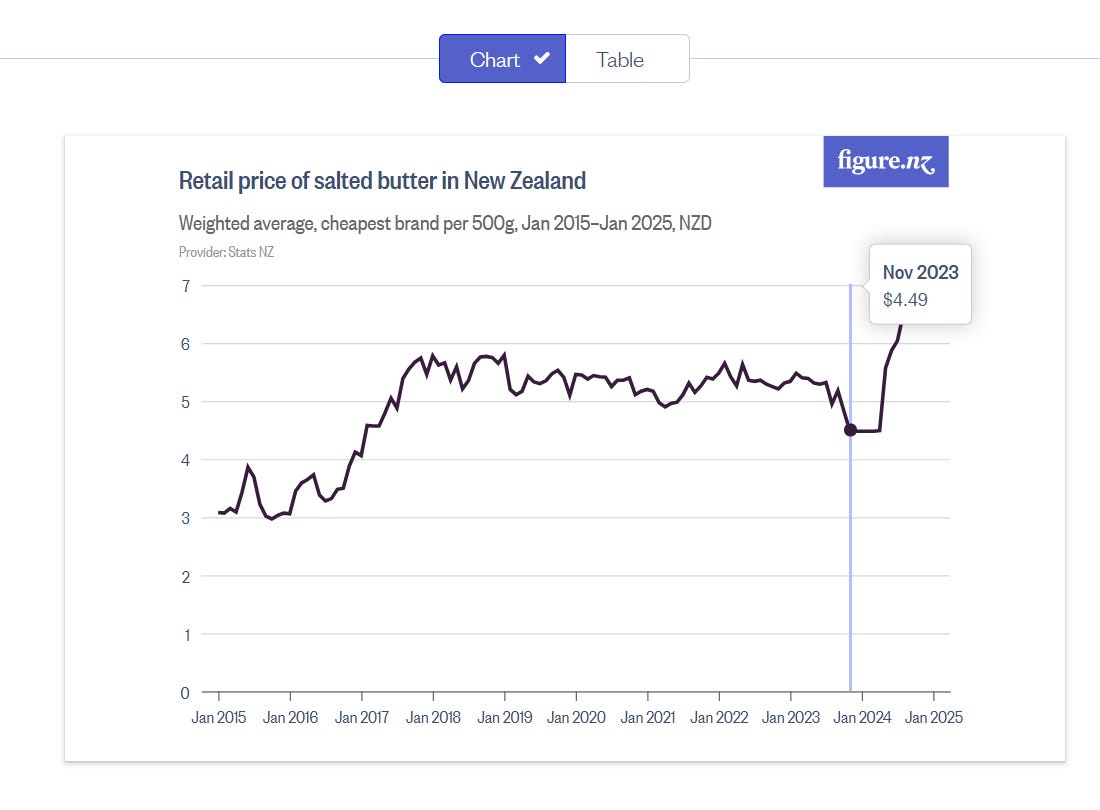Click the Jan 2025 x-axis label

[x=933, y=717]
